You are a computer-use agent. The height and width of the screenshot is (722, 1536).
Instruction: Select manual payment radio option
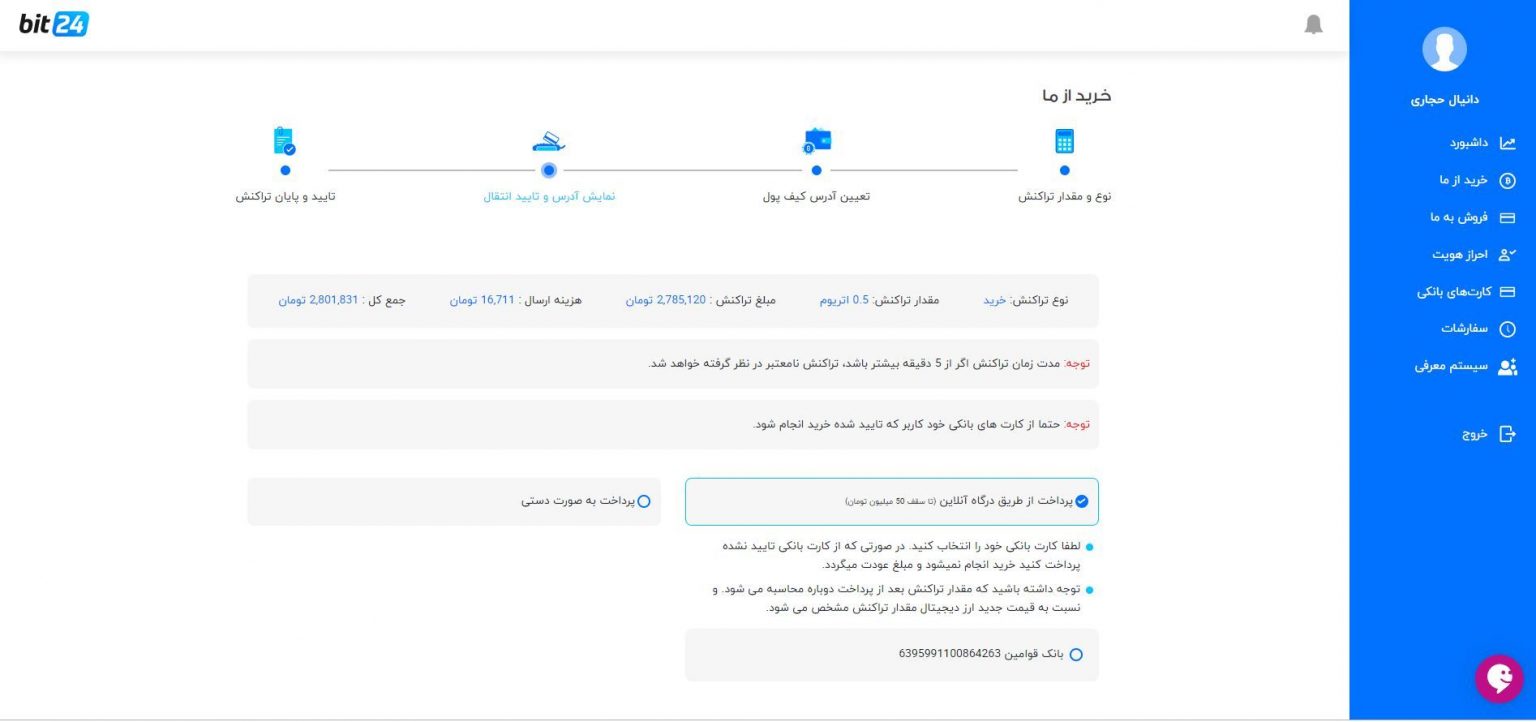[643, 502]
